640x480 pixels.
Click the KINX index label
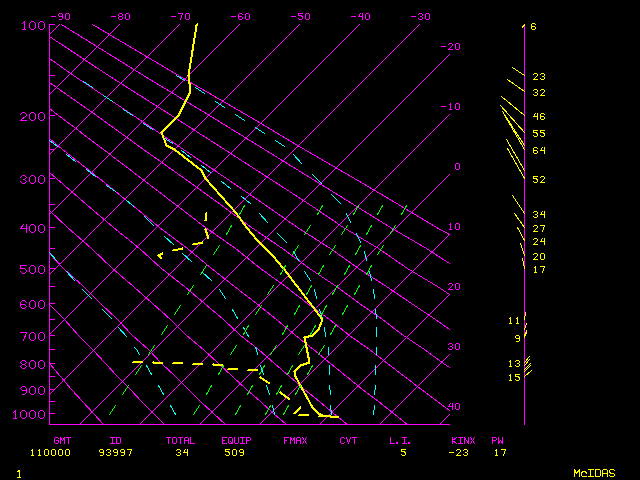click(463, 440)
